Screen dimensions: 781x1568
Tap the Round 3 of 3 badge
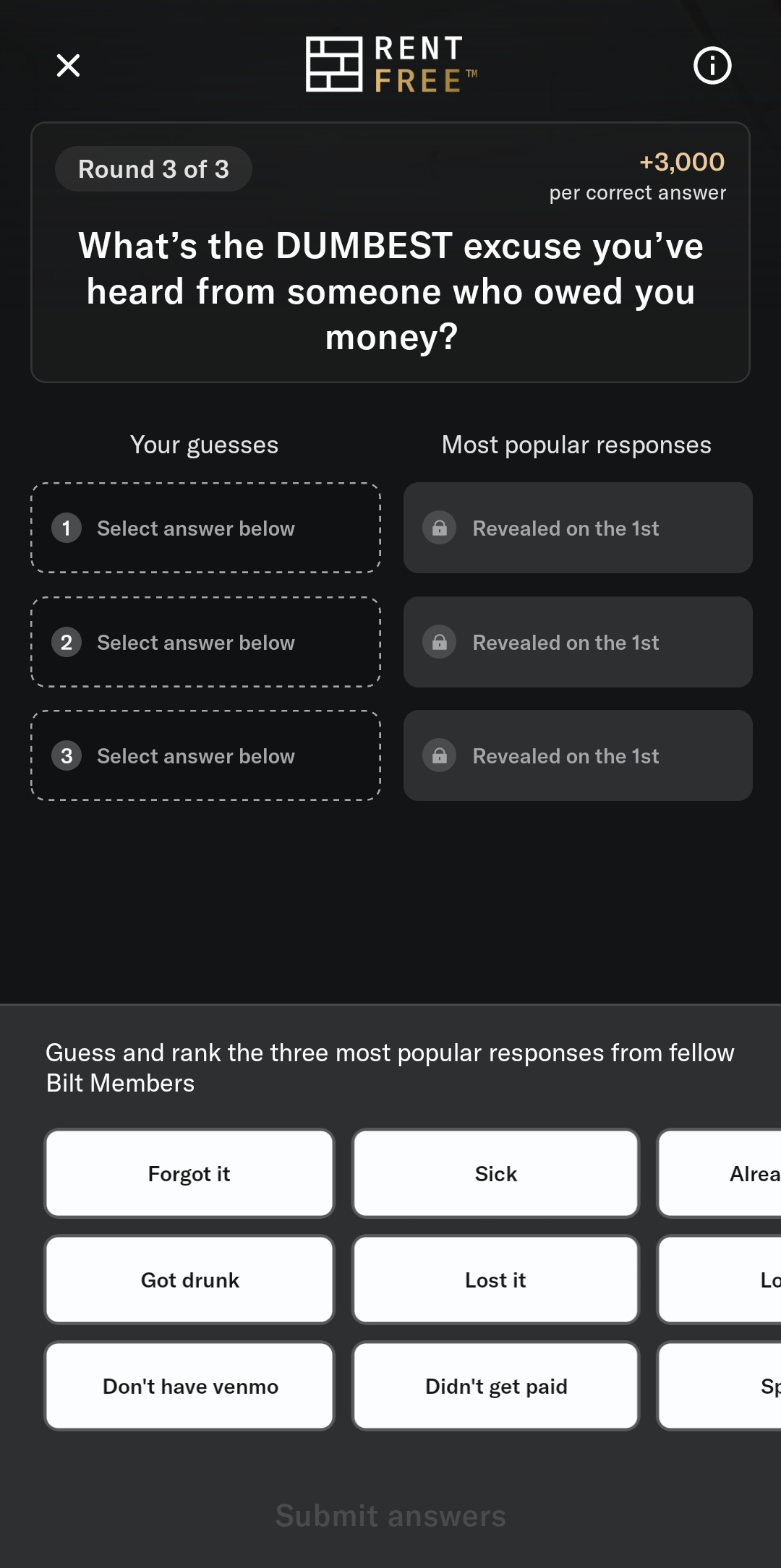click(x=153, y=169)
